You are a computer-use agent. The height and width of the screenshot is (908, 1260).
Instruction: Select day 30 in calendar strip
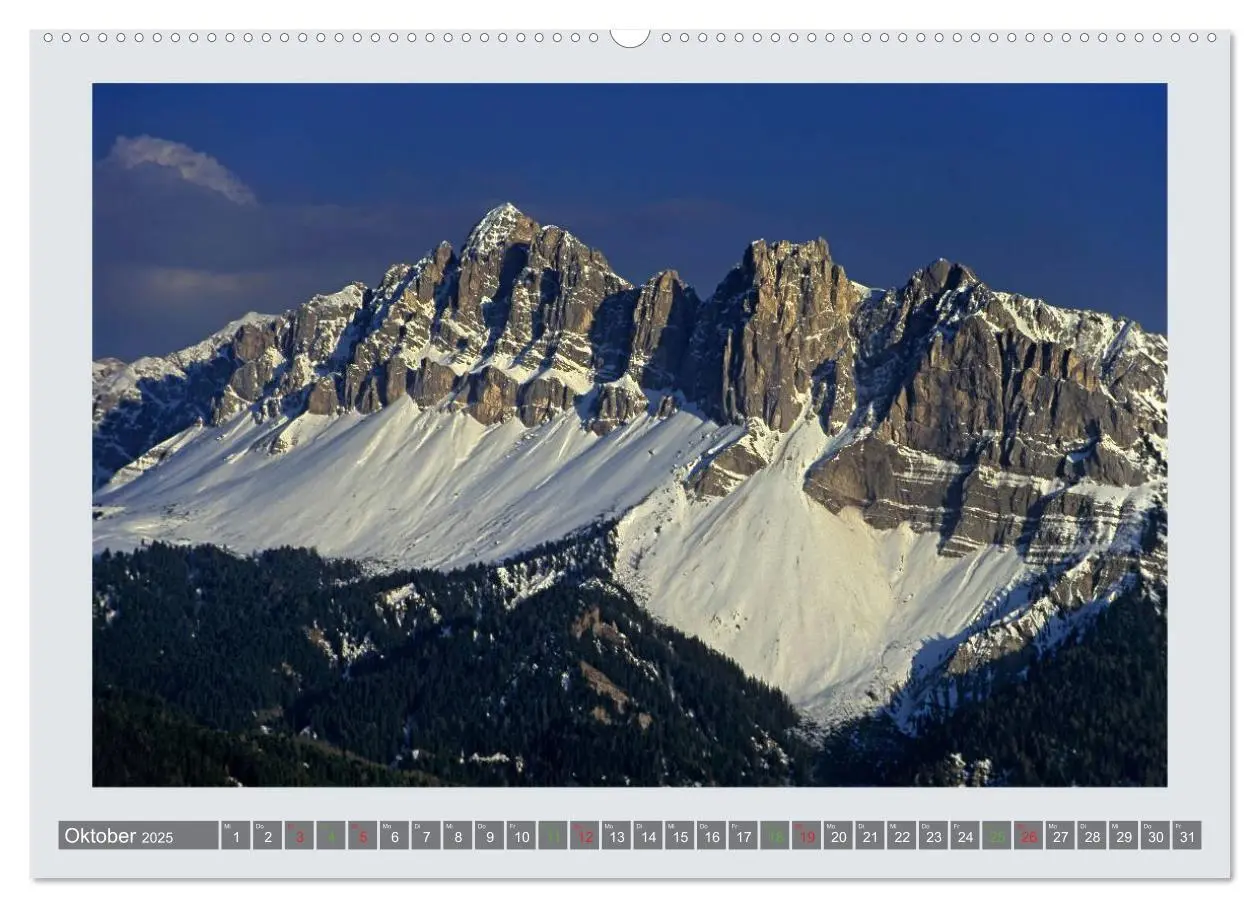[1155, 835]
